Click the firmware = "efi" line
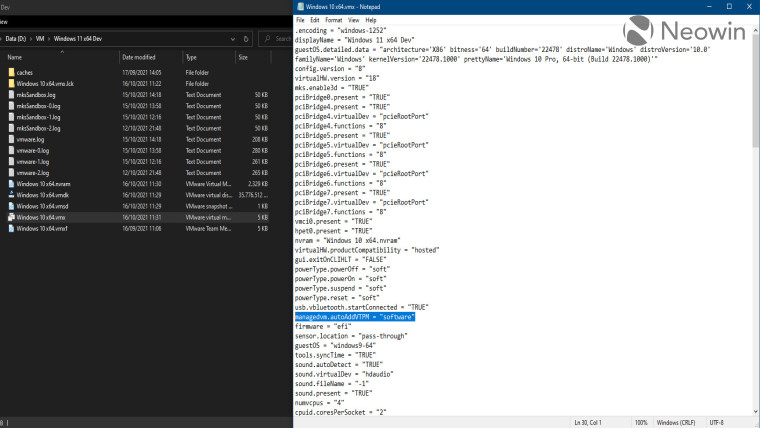The image size is (760, 428). [323, 327]
